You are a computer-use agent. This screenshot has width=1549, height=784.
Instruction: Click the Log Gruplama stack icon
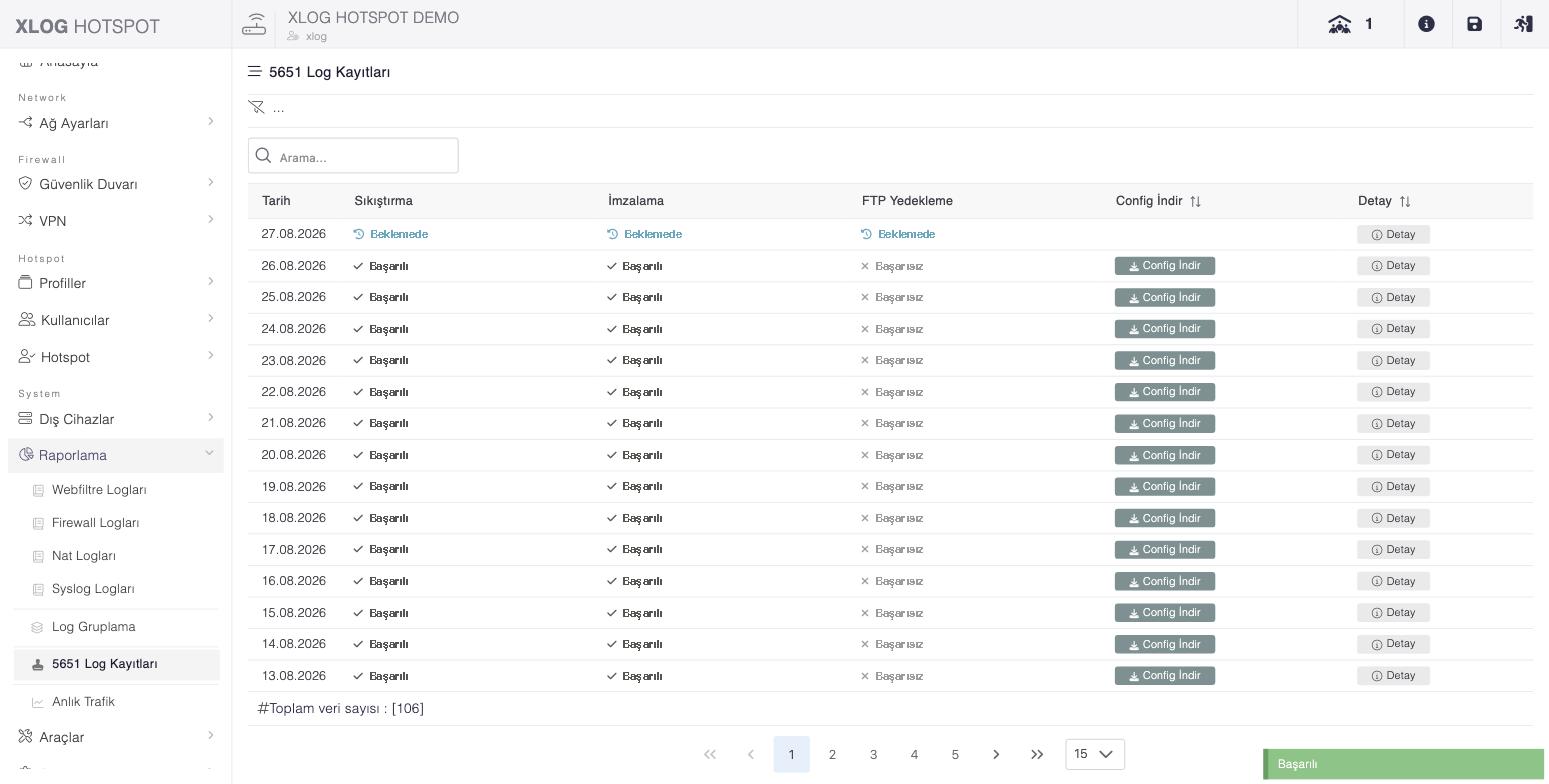point(38,628)
